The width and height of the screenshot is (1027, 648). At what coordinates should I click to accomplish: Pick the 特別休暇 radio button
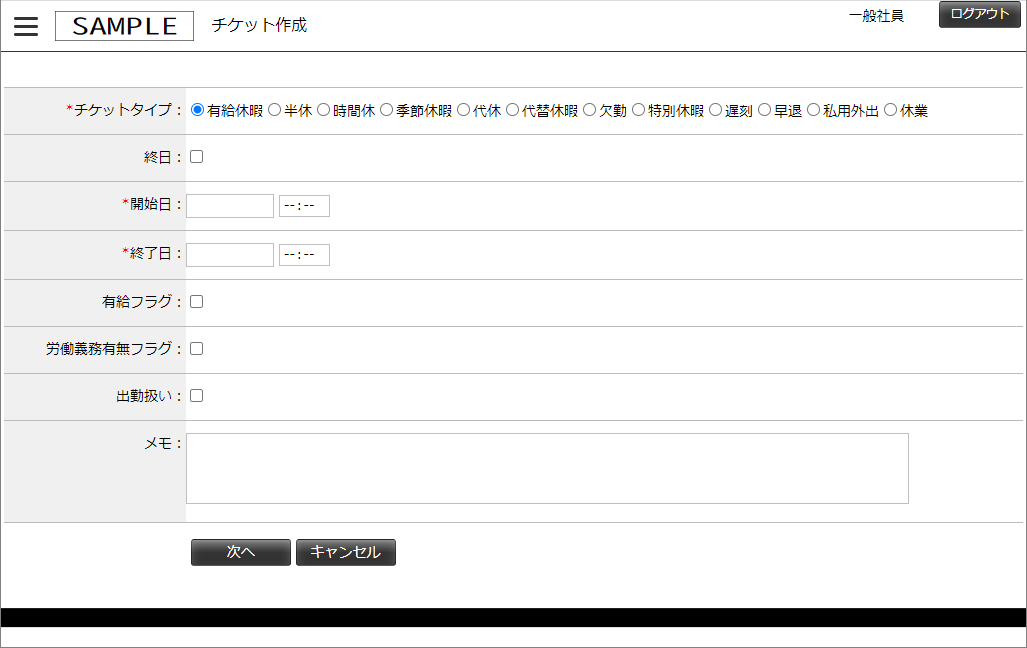click(639, 110)
